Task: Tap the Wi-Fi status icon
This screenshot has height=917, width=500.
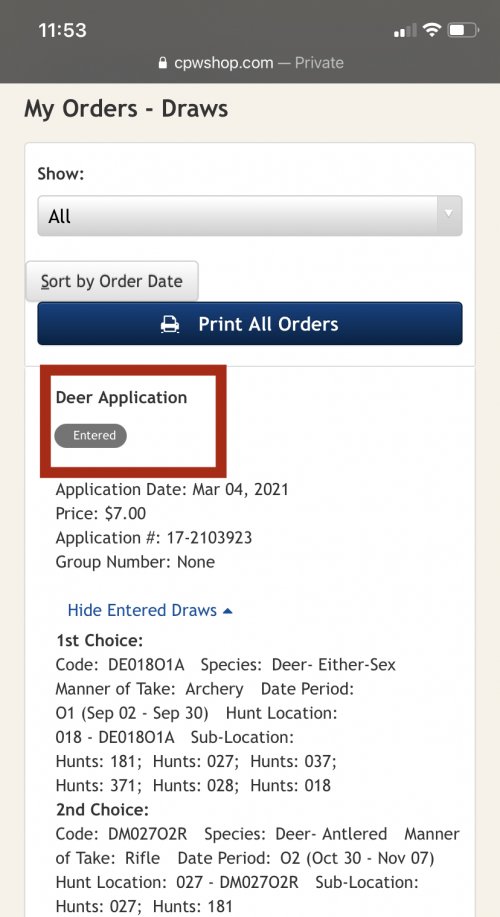Action: click(432, 30)
